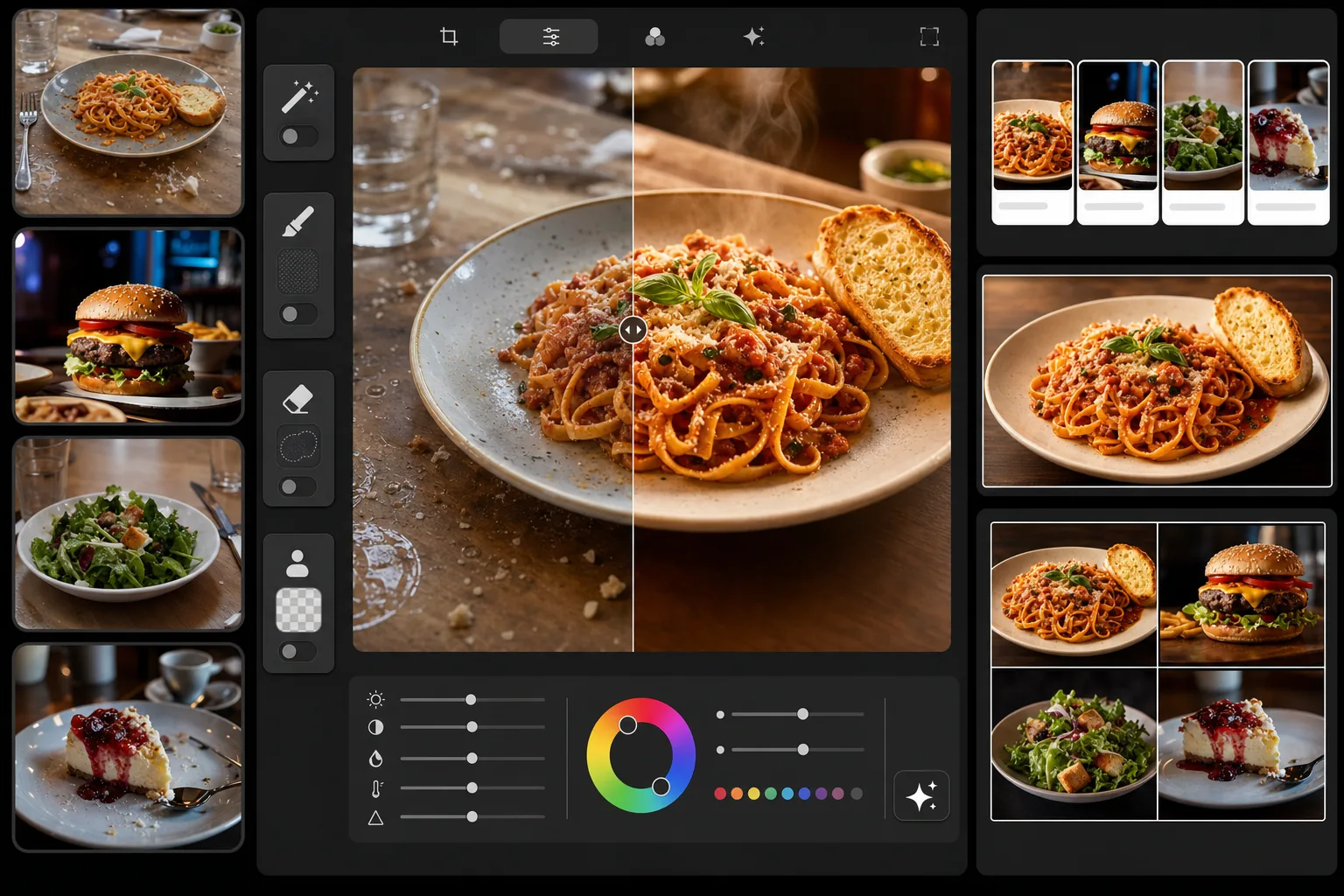Toggle the magic wand enhance switch
Viewport: 1344px width, 896px height.
(298, 136)
